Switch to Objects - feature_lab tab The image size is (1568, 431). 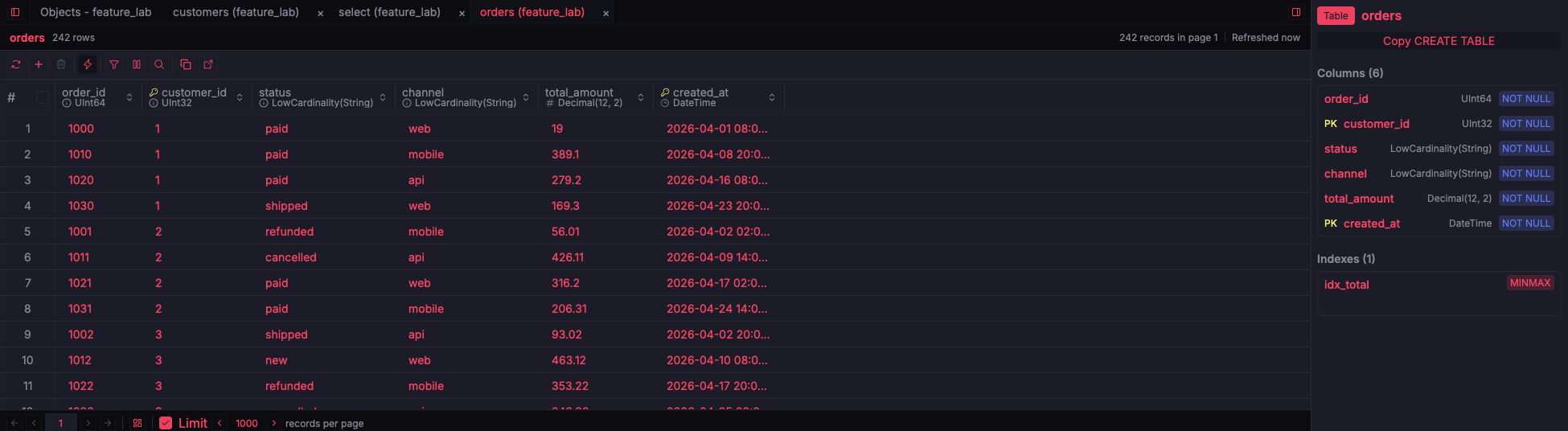click(96, 12)
